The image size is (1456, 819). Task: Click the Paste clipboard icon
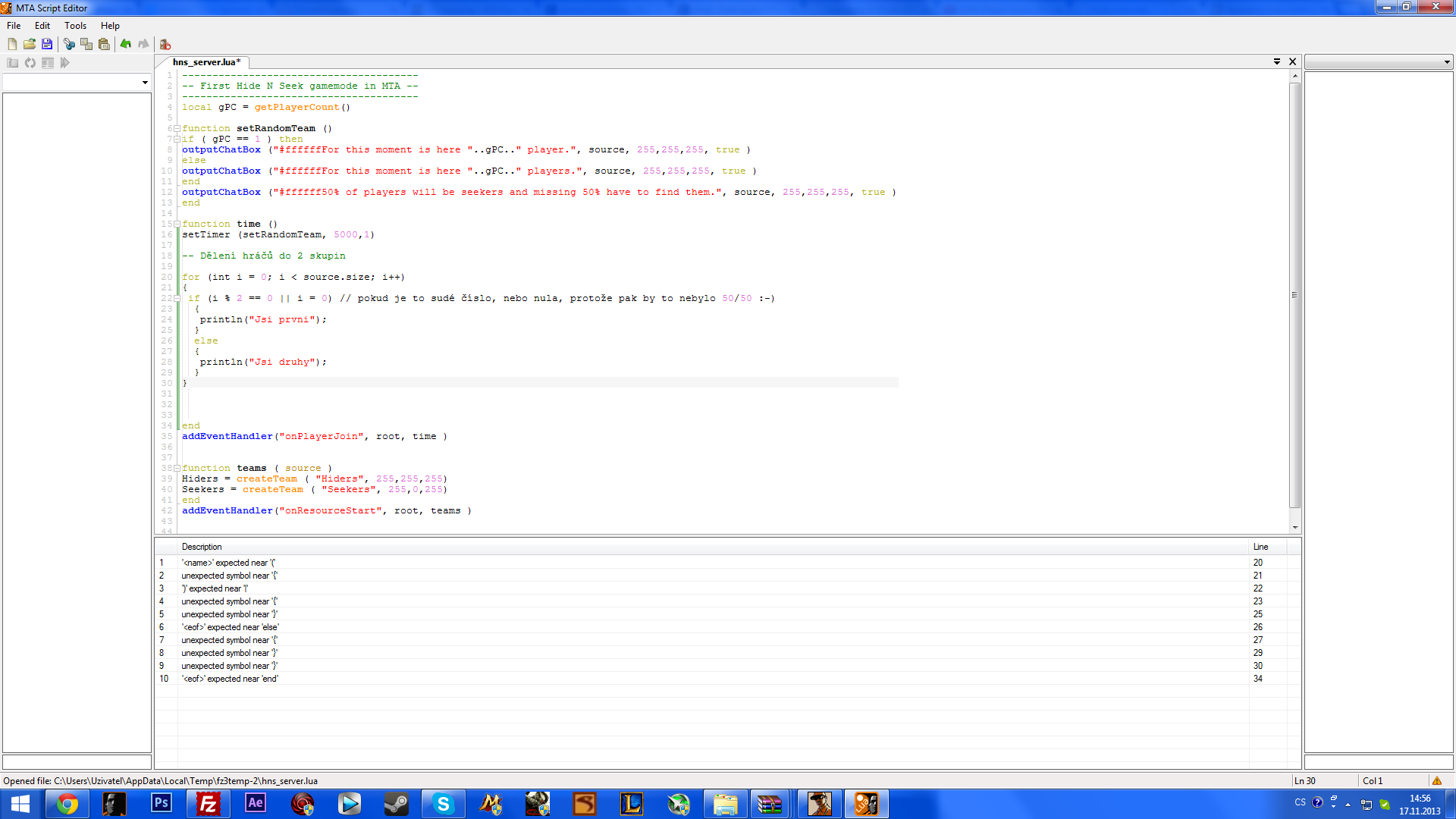pyautogui.click(x=104, y=44)
